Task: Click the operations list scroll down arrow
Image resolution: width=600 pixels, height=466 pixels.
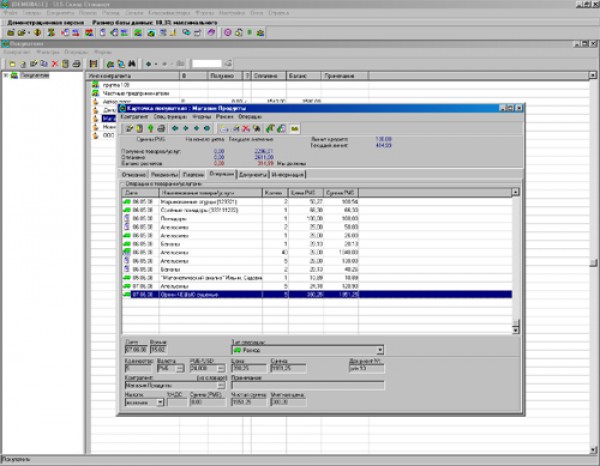Action: pos(515,330)
